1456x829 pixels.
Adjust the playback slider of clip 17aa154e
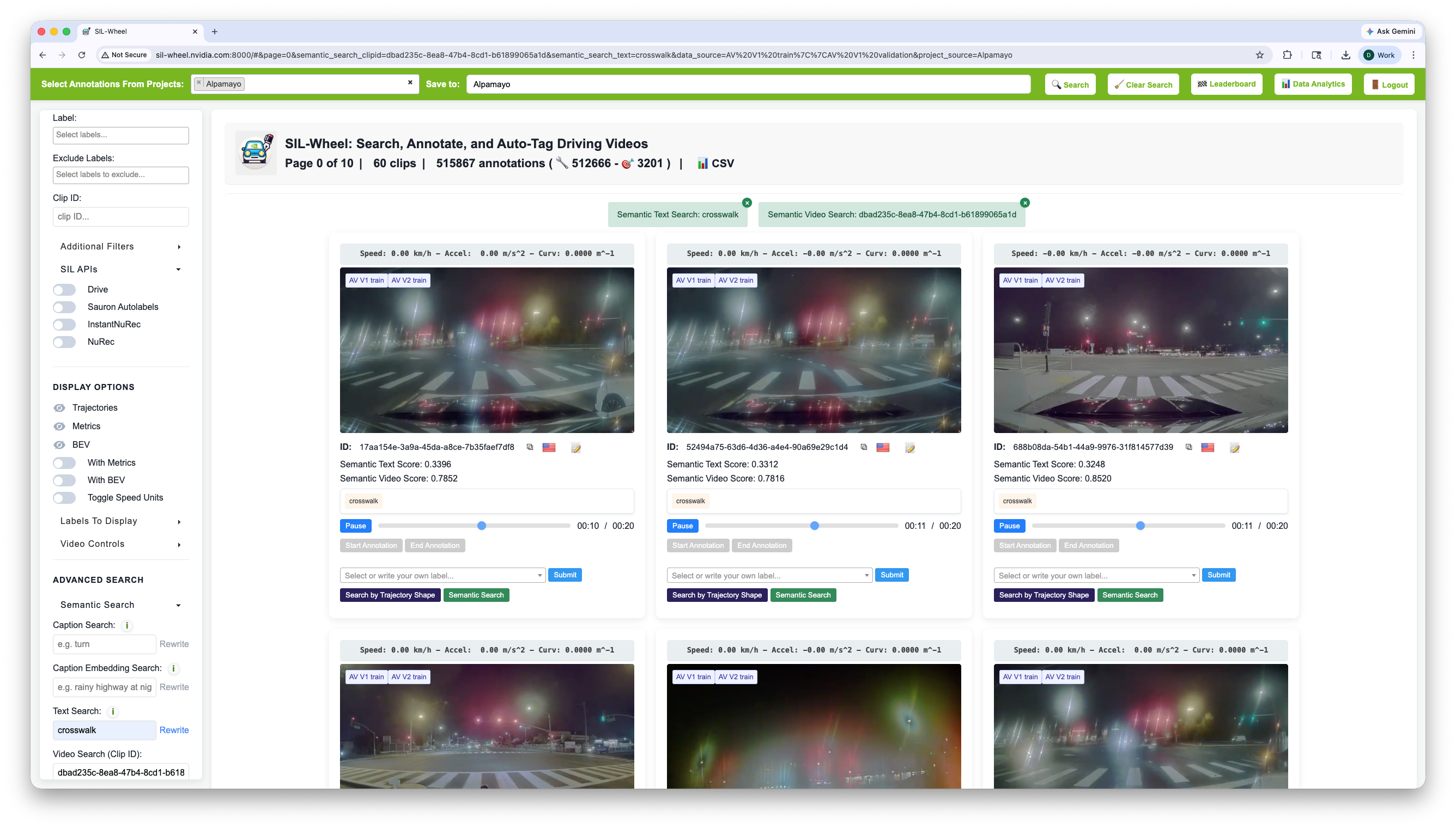tap(474, 526)
